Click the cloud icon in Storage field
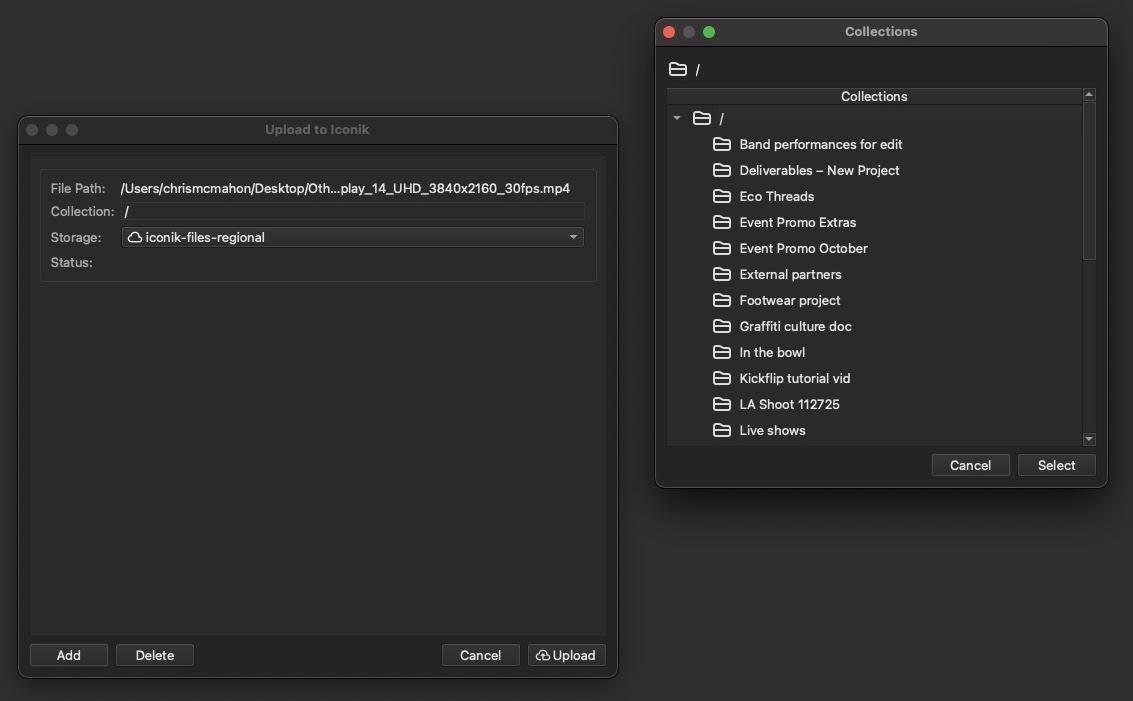The height and width of the screenshot is (701, 1133). [x=134, y=237]
